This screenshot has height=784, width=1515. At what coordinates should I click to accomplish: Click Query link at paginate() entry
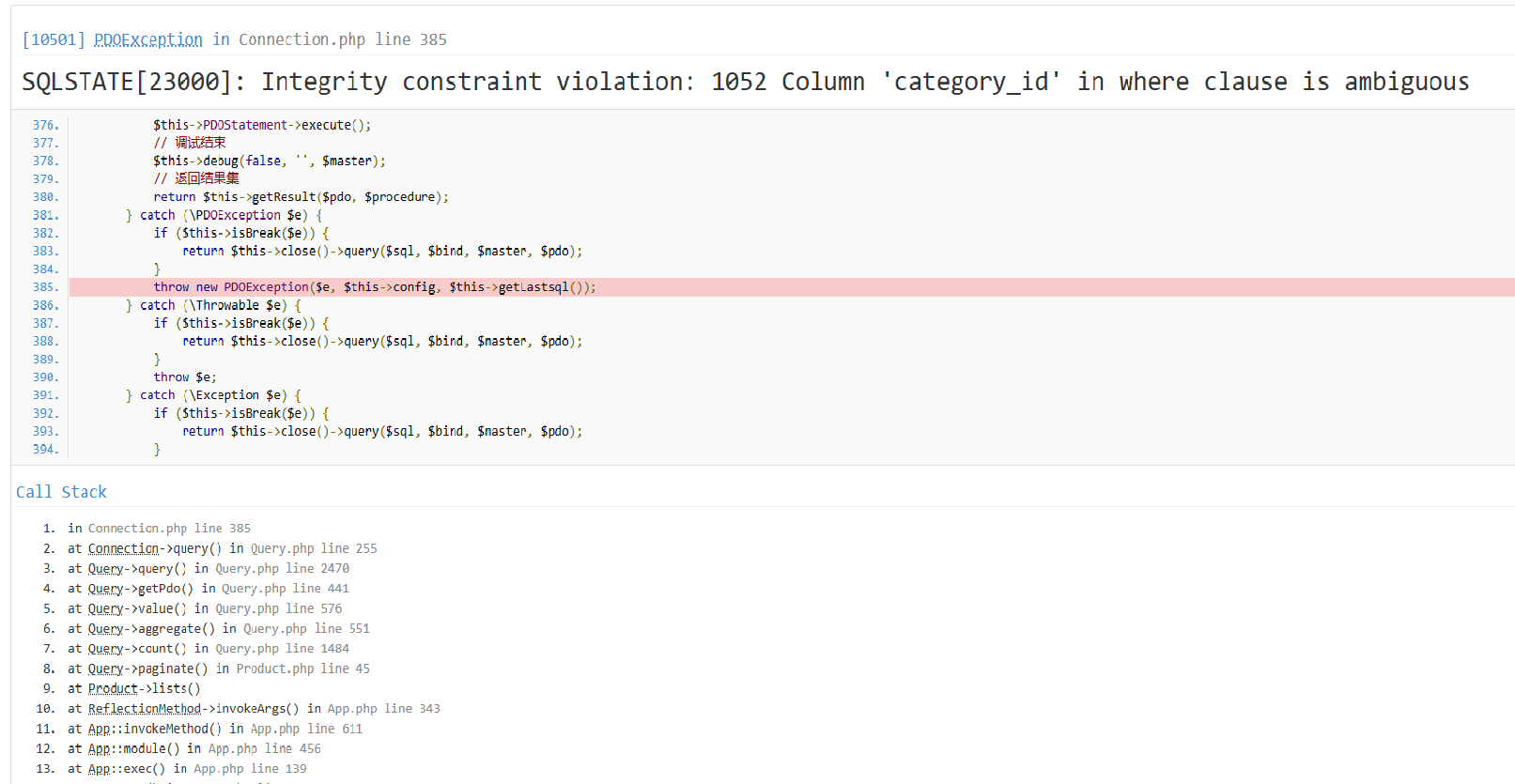pos(105,669)
